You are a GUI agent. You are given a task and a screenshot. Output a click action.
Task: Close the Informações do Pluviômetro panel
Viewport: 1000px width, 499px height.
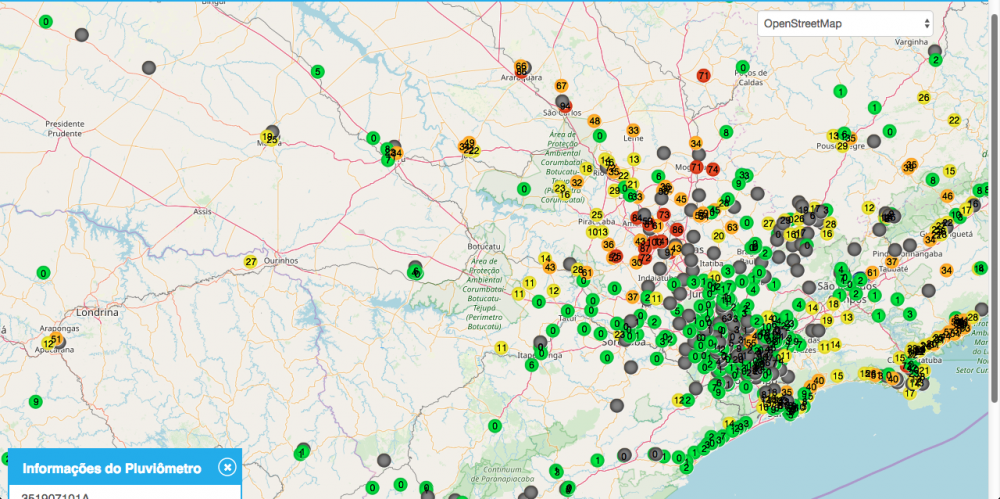(227, 467)
